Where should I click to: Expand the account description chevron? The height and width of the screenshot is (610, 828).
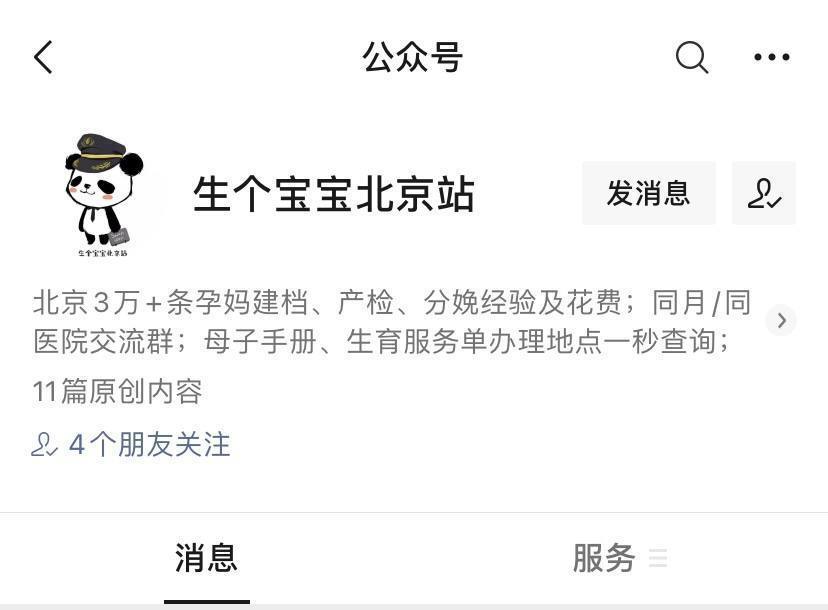point(782,320)
